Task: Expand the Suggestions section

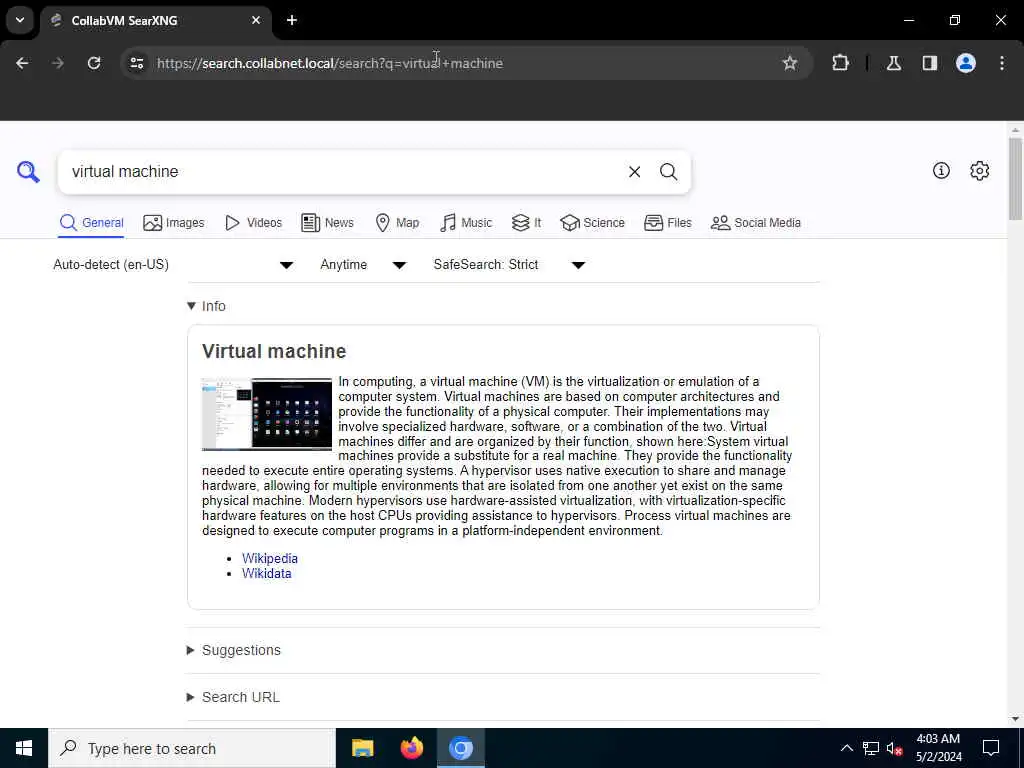Action: click(x=234, y=650)
